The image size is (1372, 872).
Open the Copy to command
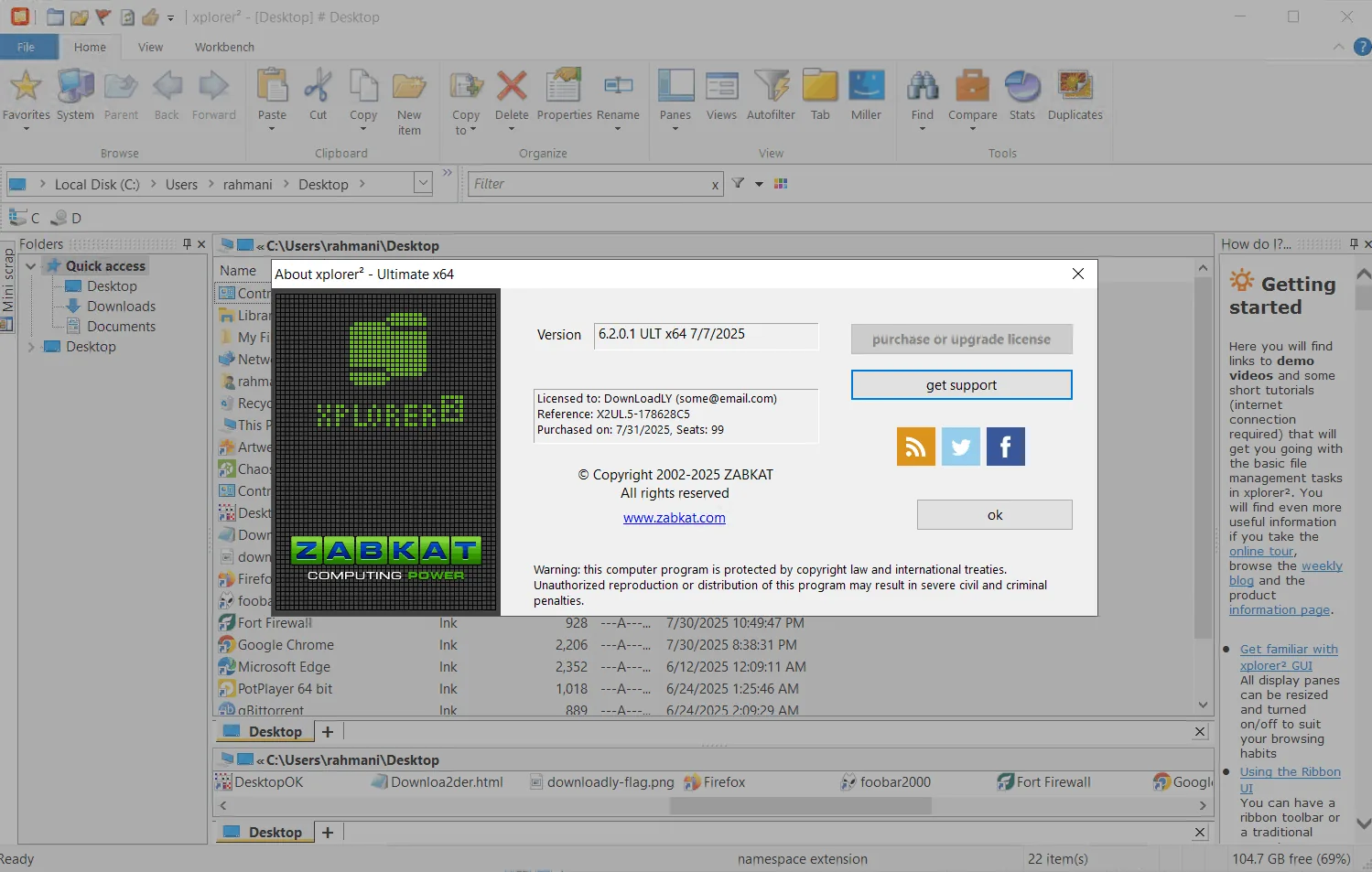(x=466, y=102)
